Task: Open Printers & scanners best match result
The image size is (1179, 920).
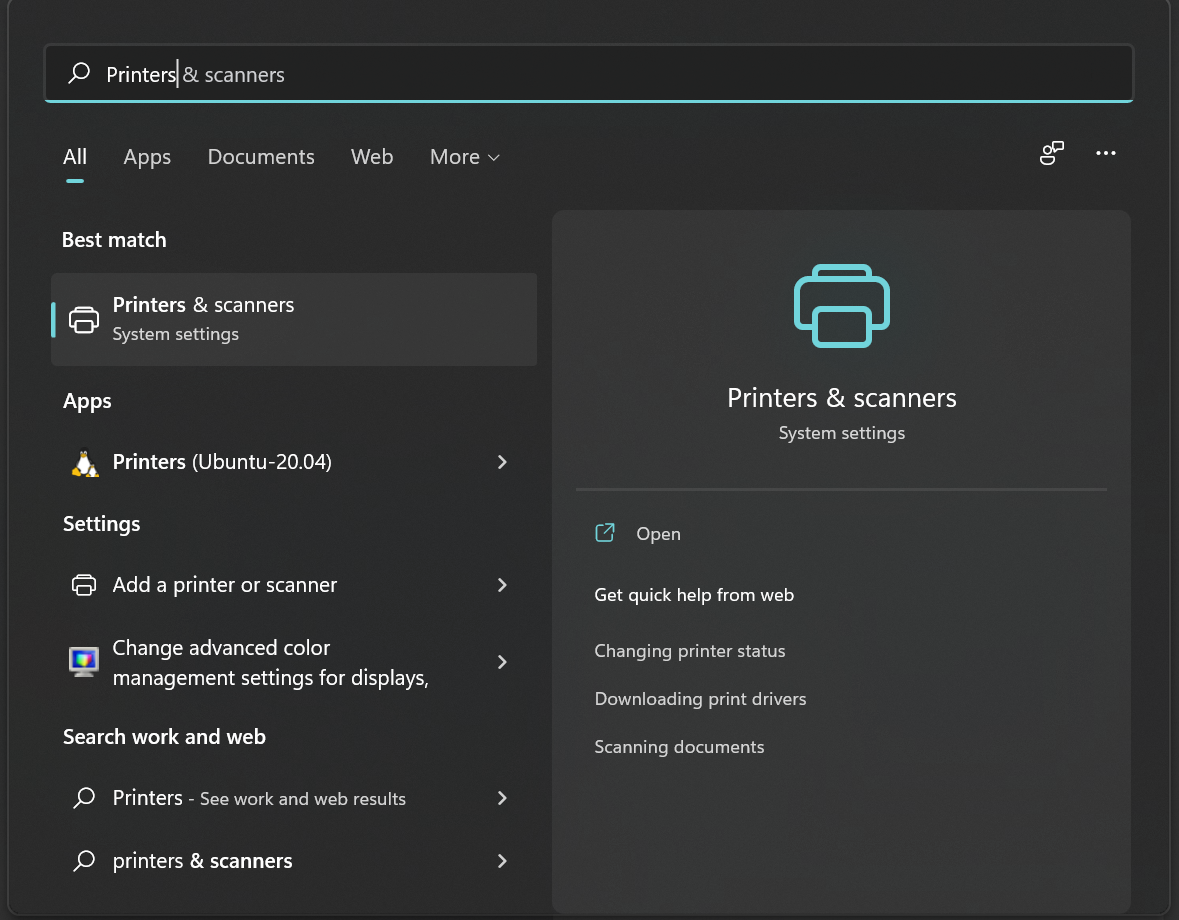Action: point(294,319)
